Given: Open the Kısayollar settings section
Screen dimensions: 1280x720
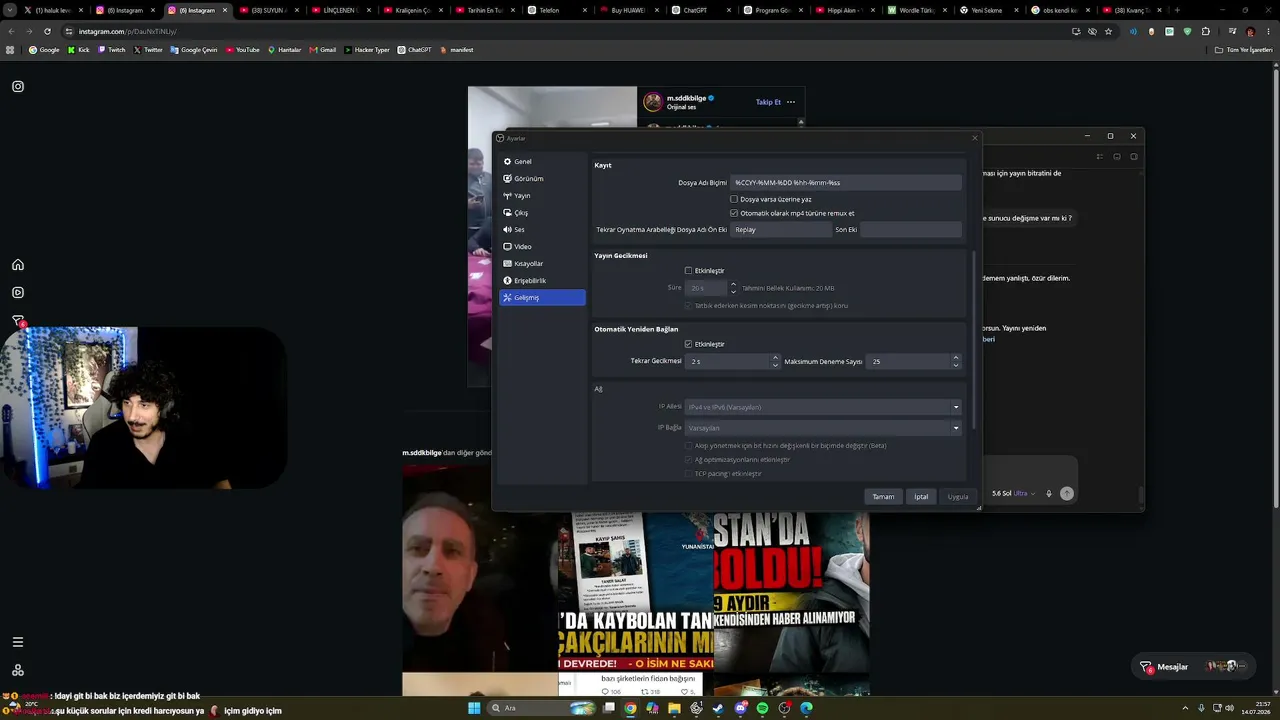Looking at the screenshot, I should 542,263.
